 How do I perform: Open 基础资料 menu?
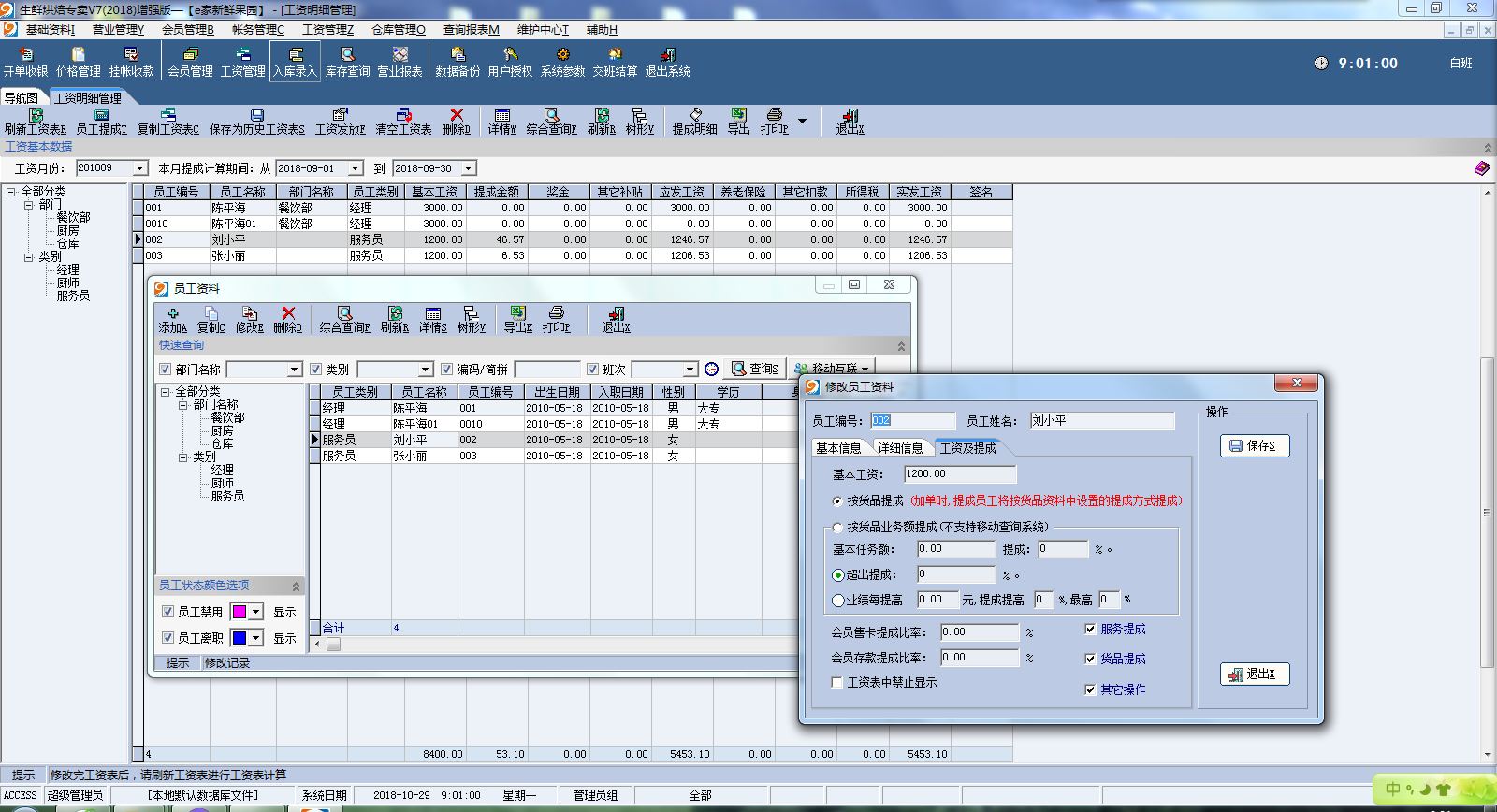pos(50,30)
